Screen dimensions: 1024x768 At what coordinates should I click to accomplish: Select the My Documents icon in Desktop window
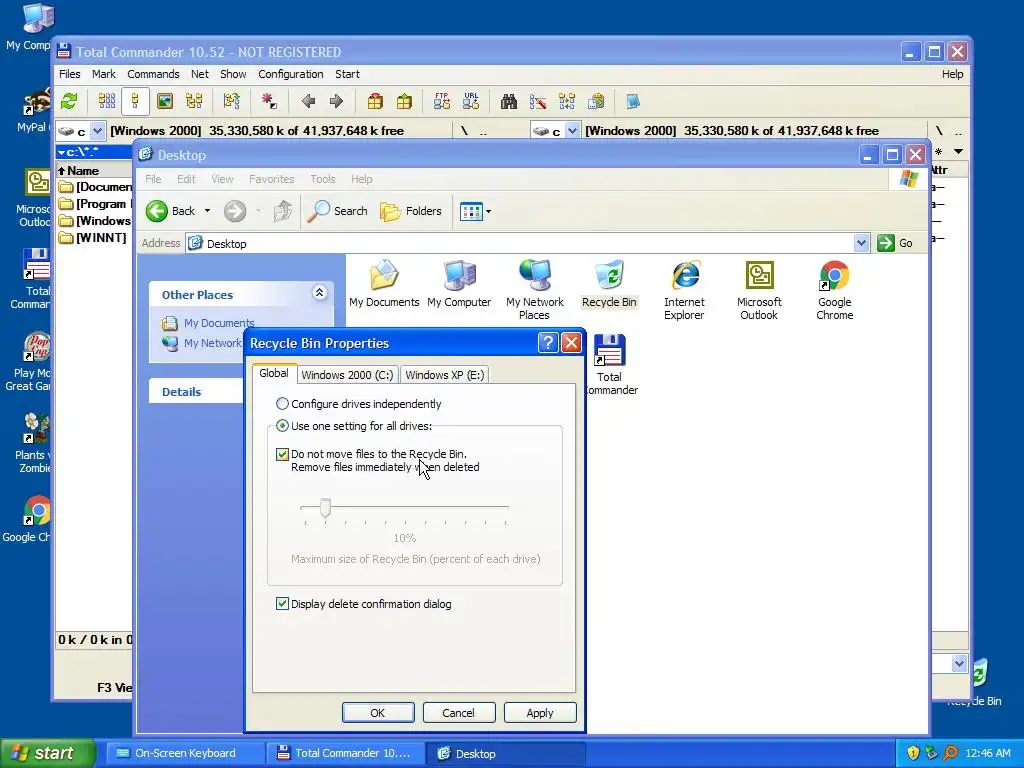(384, 284)
